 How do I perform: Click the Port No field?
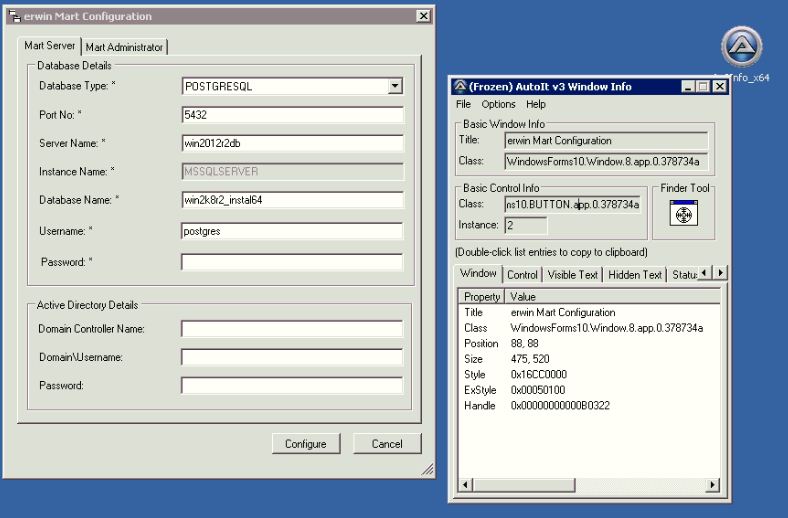[292, 115]
